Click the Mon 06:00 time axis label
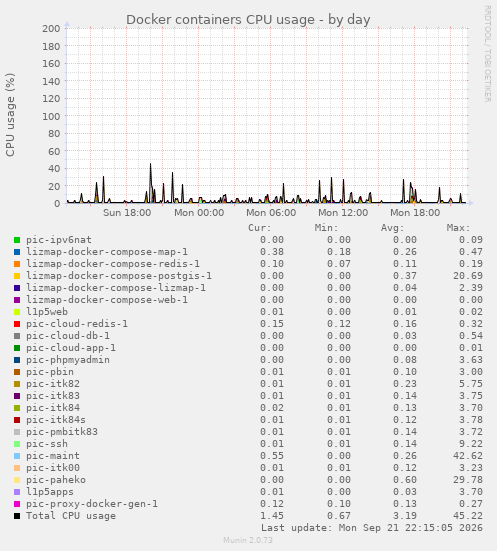The width and height of the screenshot is (497, 551). [x=271, y=213]
